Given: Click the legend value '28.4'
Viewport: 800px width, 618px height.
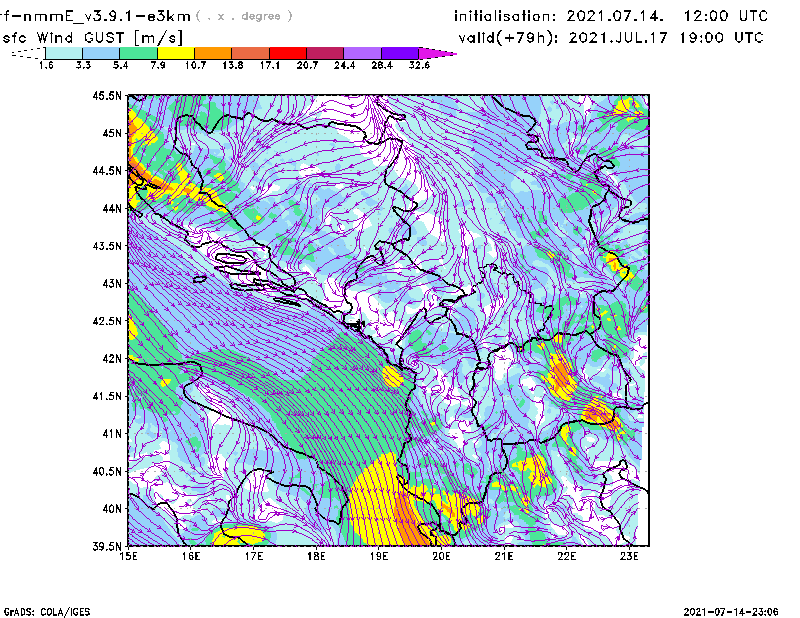Looking at the screenshot, I should coord(382,65).
